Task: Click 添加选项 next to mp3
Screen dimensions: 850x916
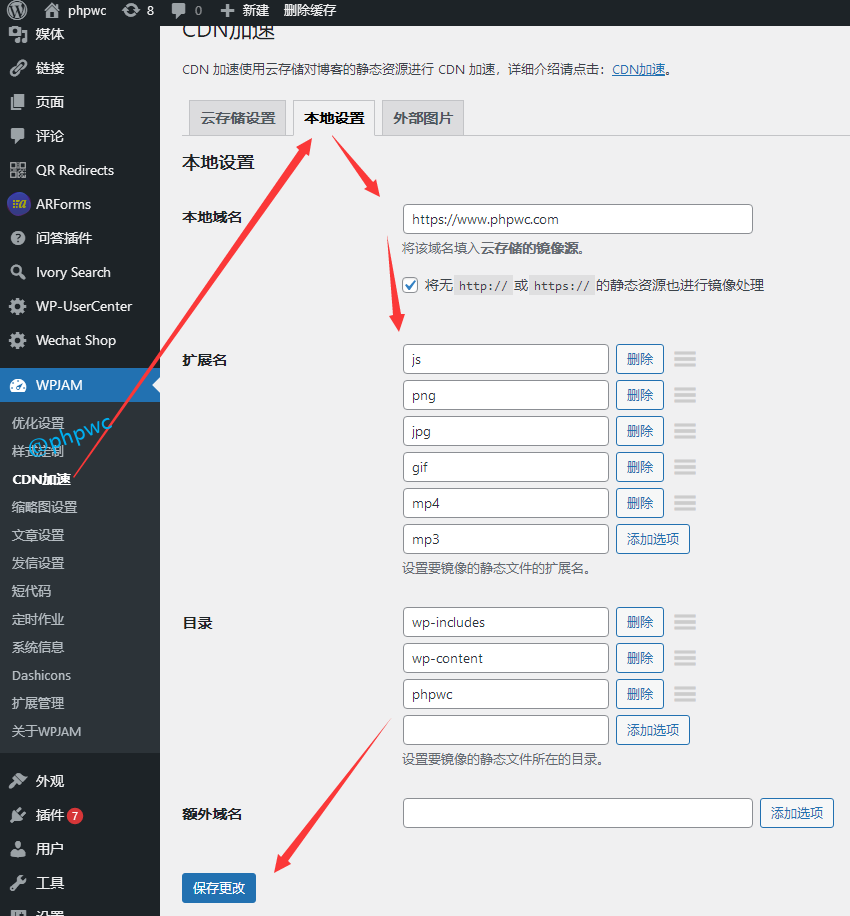Action: click(x=653, y=539)
